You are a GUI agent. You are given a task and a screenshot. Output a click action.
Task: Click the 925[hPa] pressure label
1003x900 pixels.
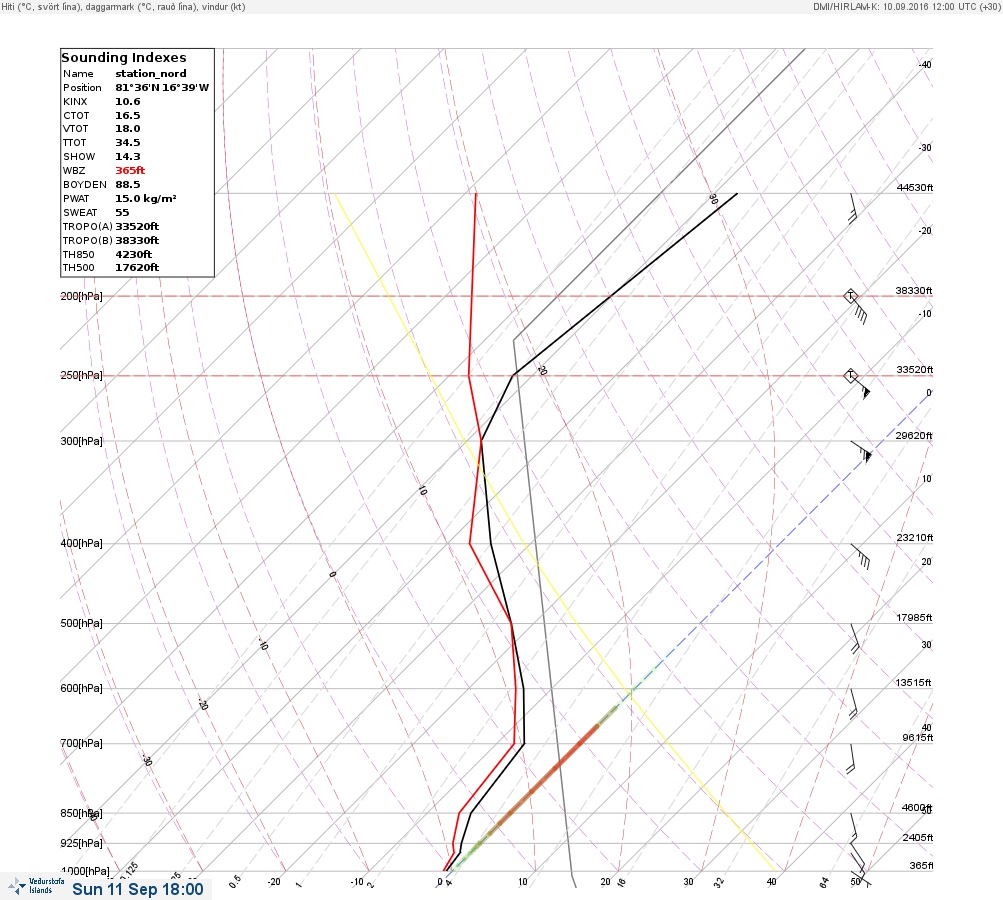click(81, 843)
